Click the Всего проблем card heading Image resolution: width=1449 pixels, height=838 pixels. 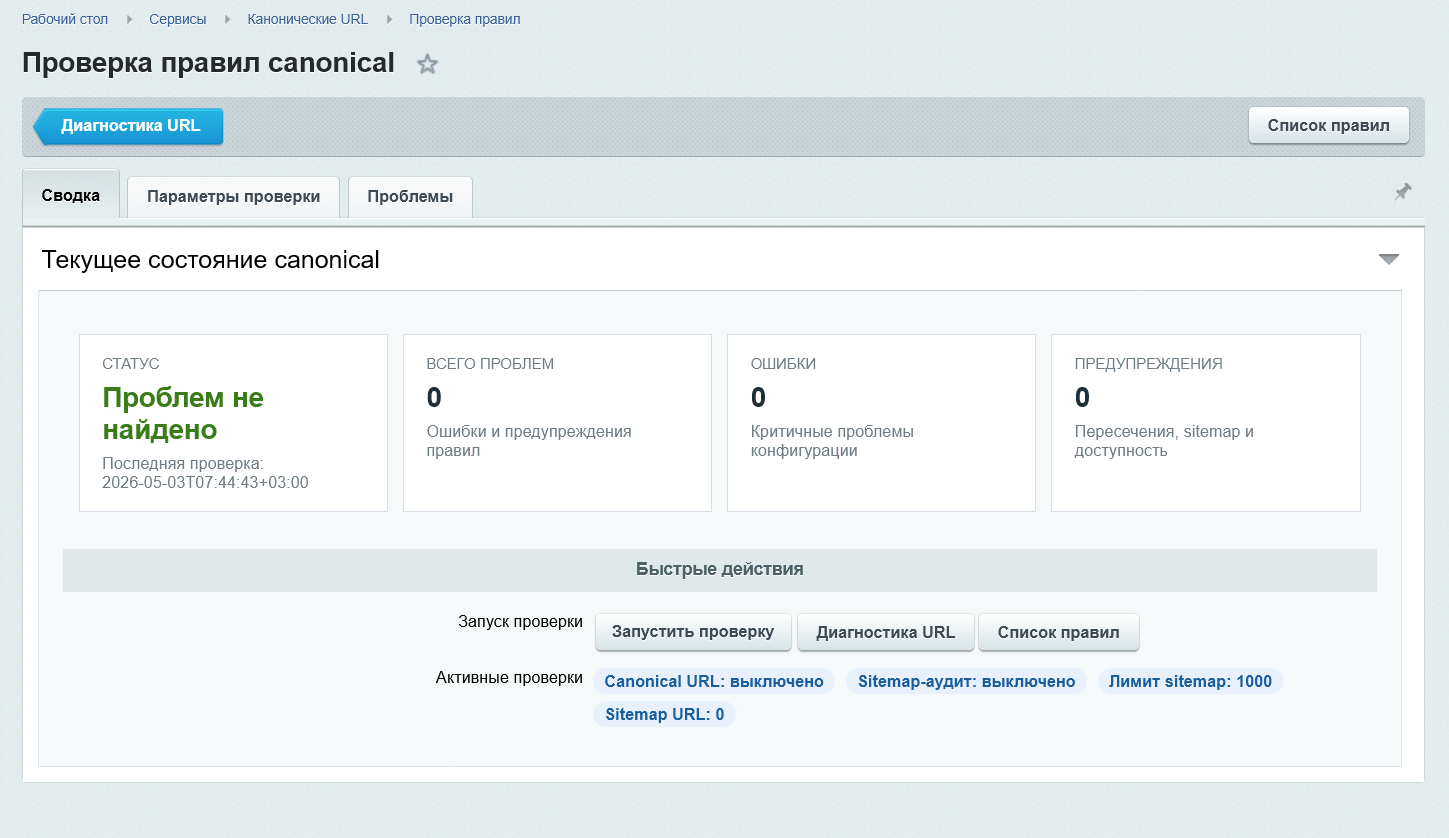pos(490,364)
